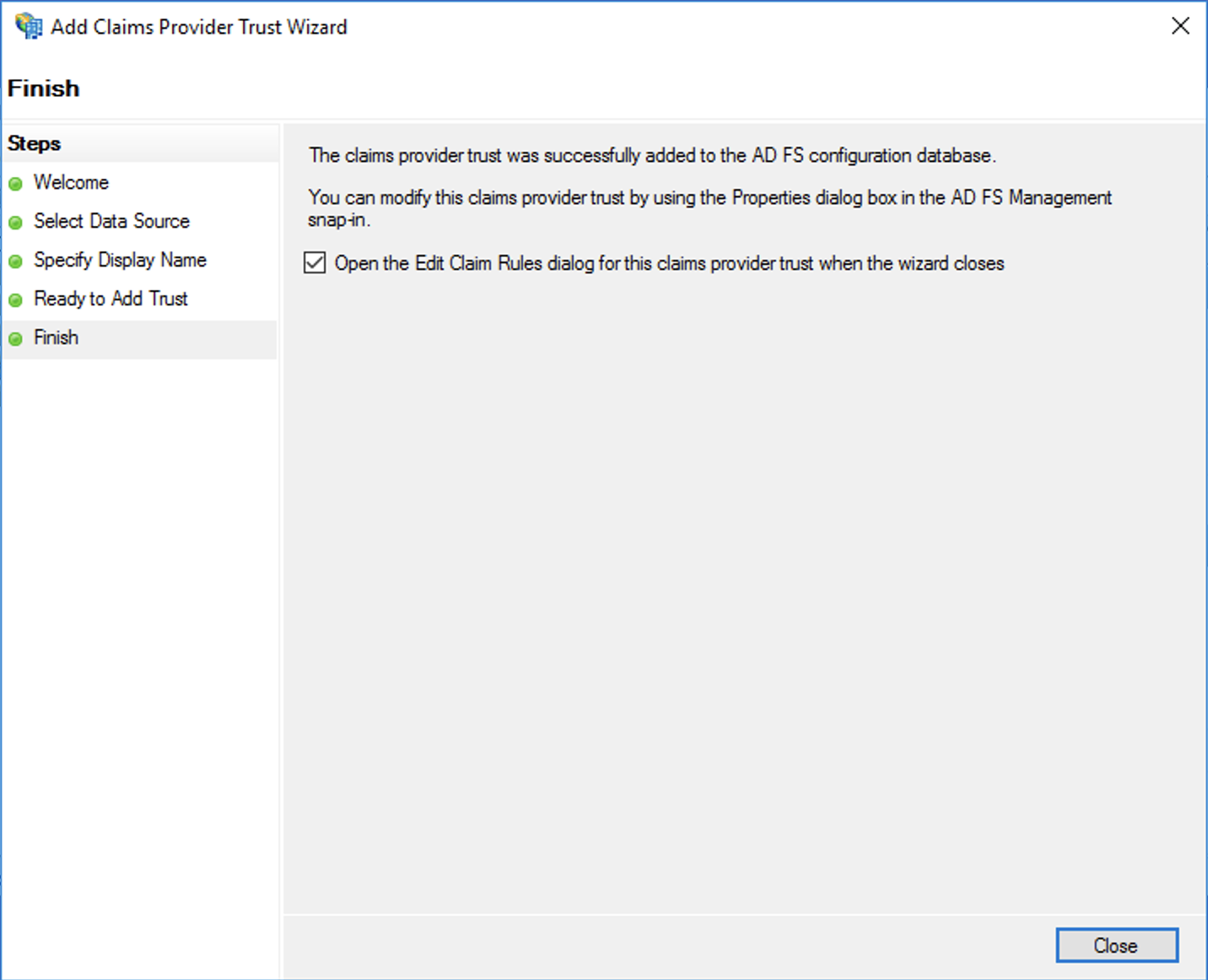Viewport: 1208px width, 980px height.
Task: Select the Welcome step in sidebar
Action: click(x=71, y=182)
